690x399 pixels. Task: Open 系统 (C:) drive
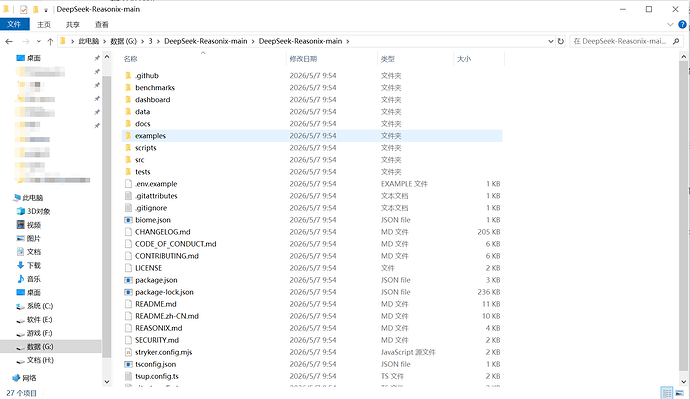coord(34,306)
